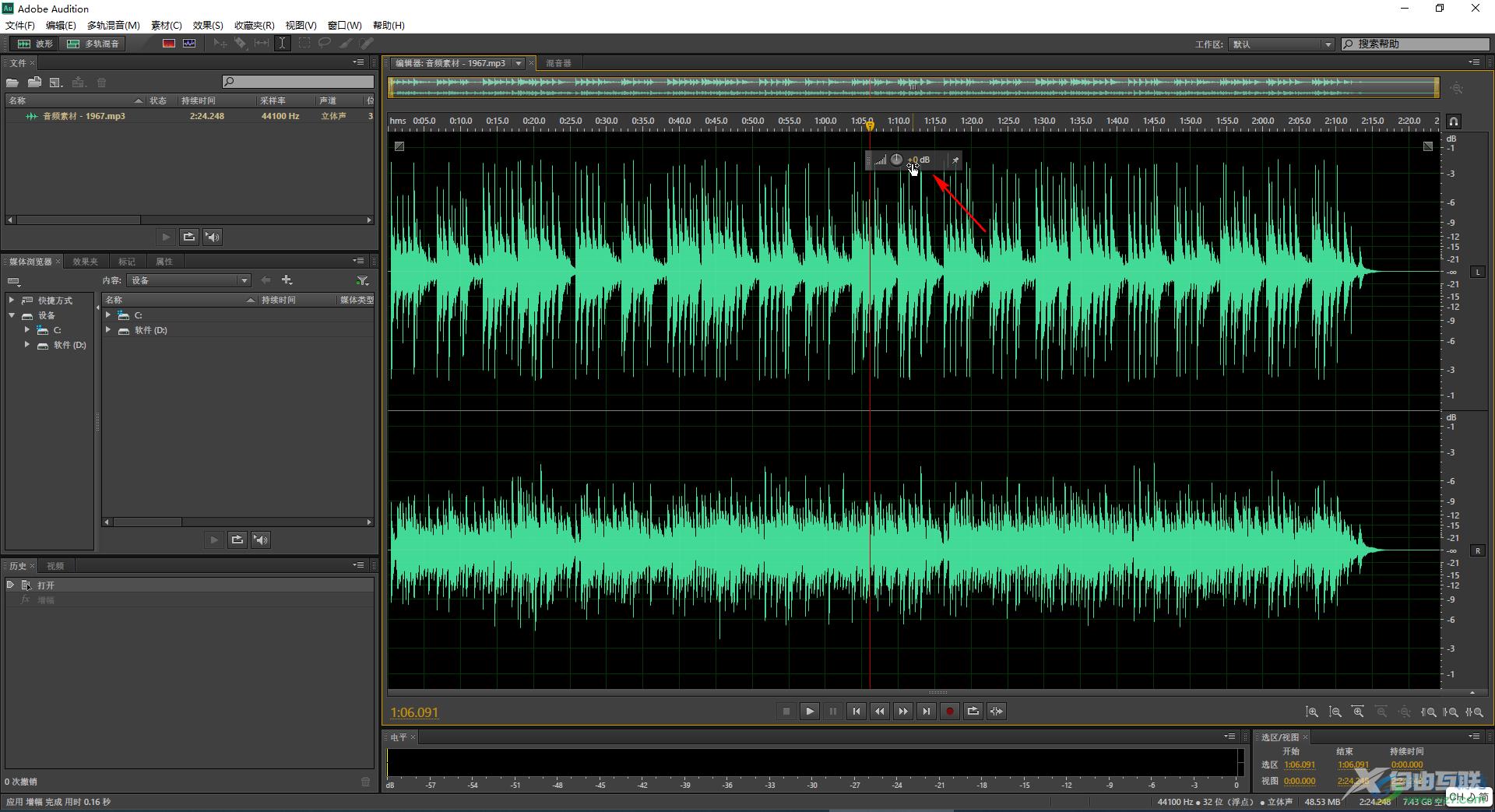Select the Time Selection I-beam tool
Image resolution: width=1495 pixels, height=812 pixels.
[282, 44]
